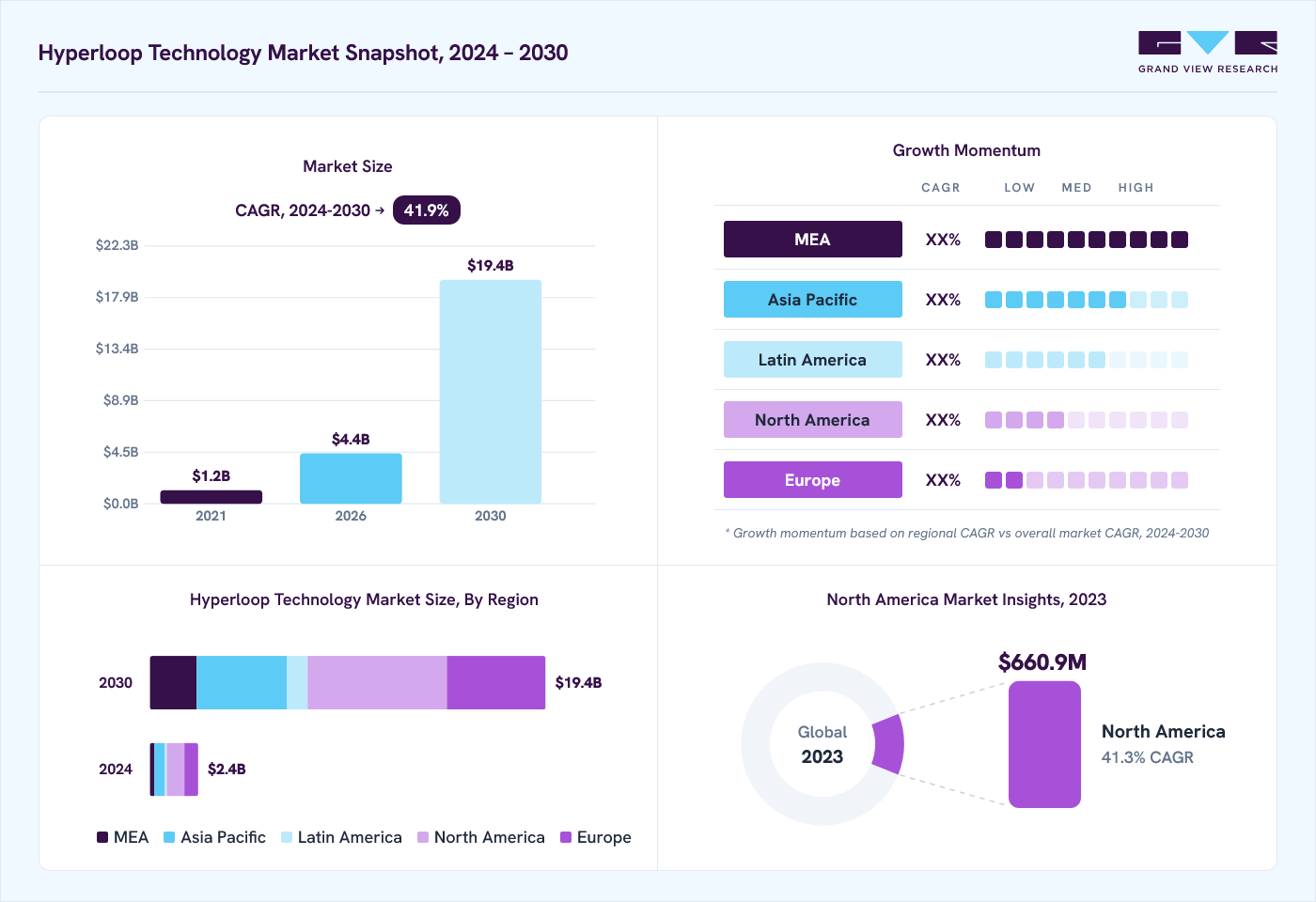Click the 2026 market size bar
This screenshot has height=902, width=1316.
tap(351, 478)
